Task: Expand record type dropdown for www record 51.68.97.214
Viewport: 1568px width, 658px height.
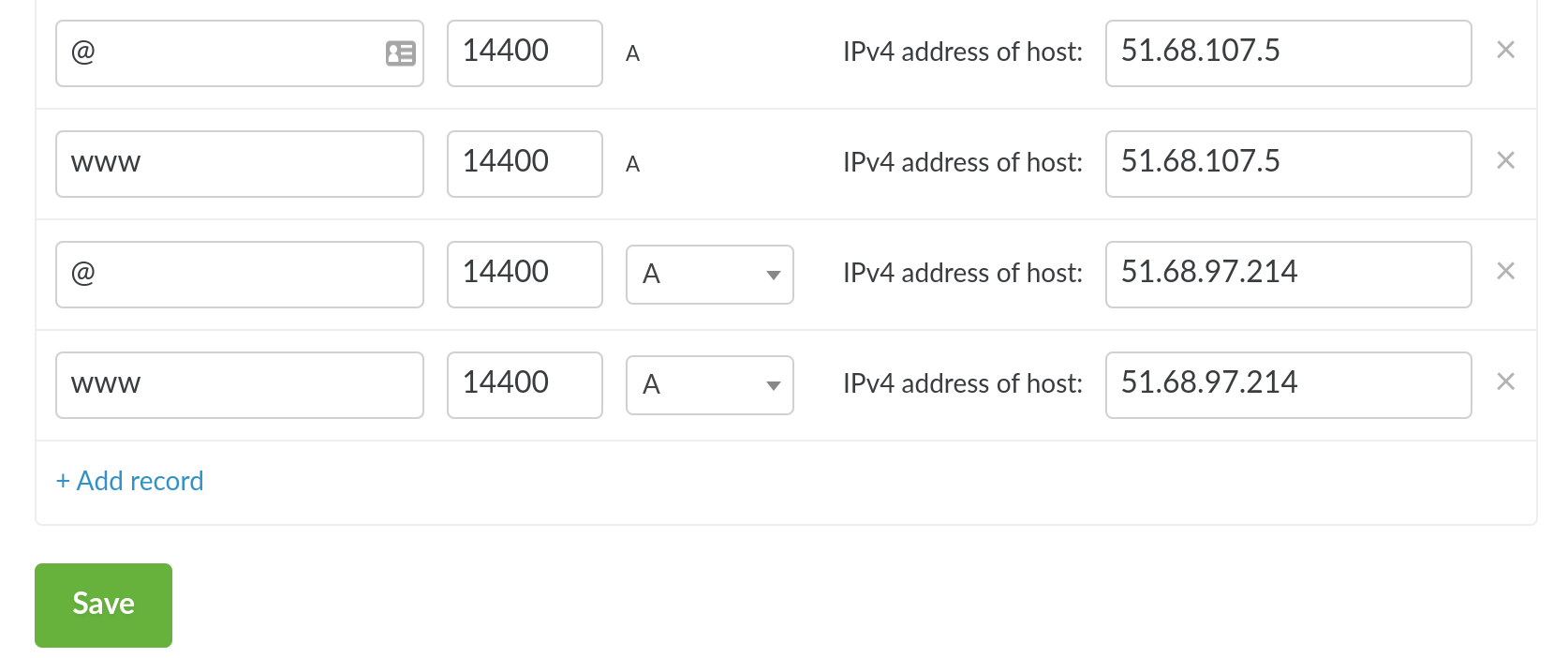Action: (709, 385)
